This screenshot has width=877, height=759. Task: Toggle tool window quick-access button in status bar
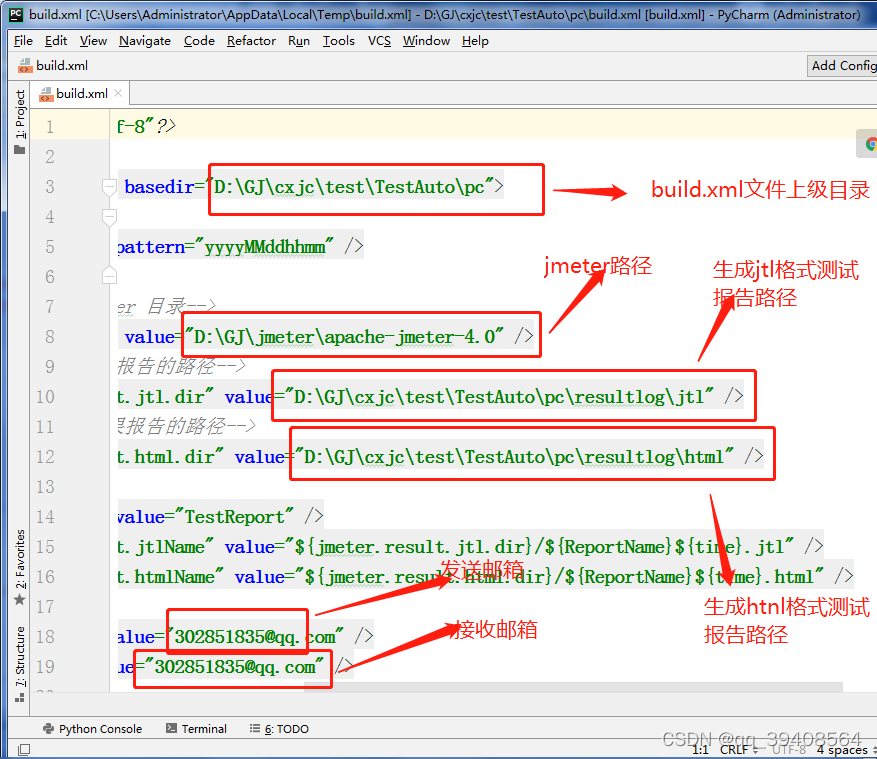[x=23, y=749]
